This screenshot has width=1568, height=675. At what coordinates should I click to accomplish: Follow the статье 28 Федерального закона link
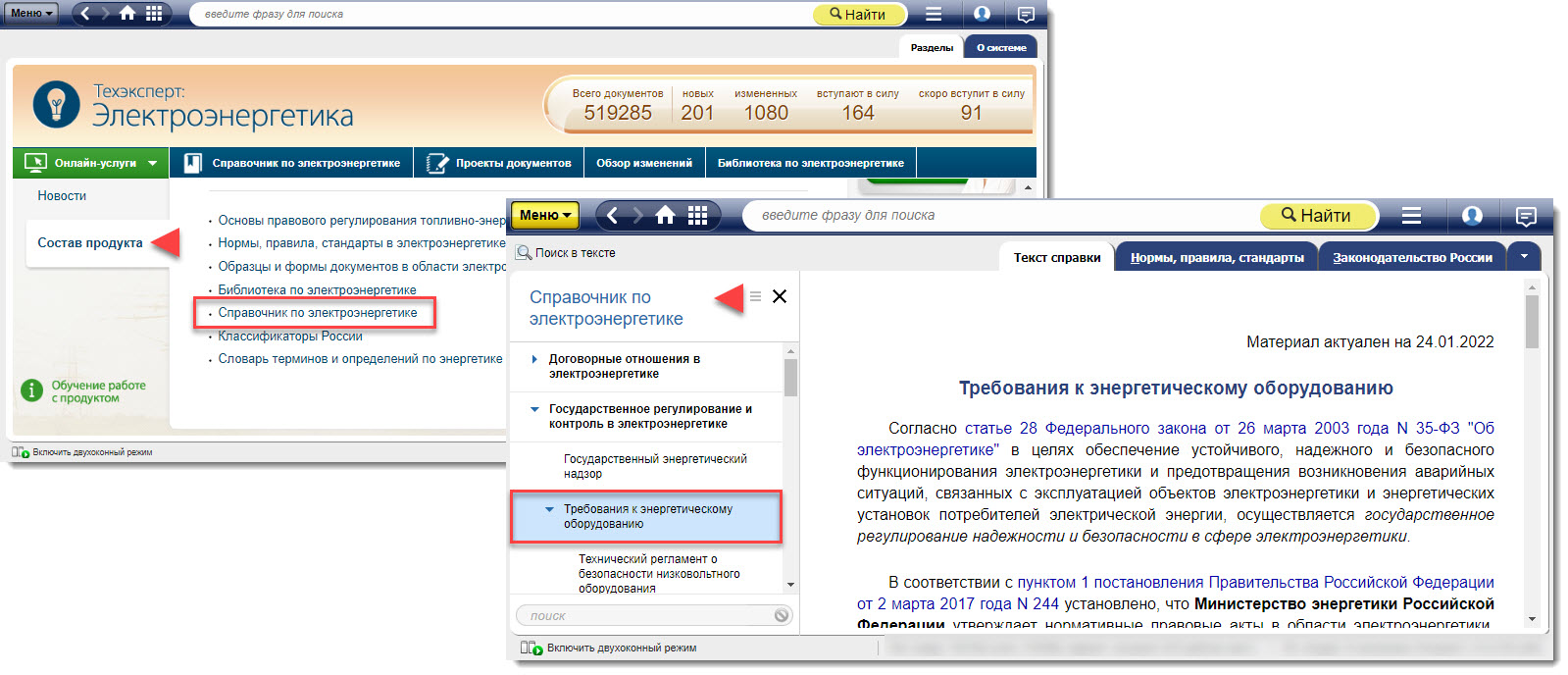pos(1176,439)
